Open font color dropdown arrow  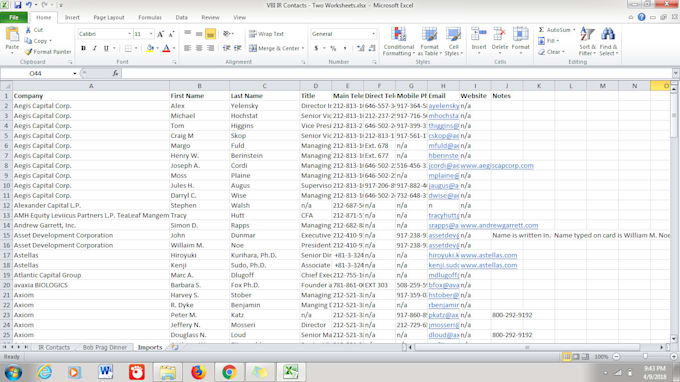[x=174, y=48]
